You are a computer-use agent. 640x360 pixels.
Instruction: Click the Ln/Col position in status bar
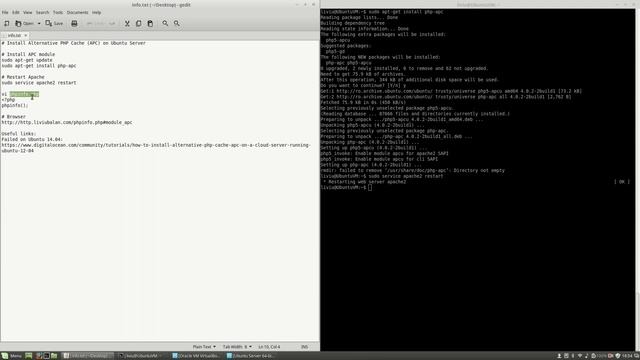269,347
